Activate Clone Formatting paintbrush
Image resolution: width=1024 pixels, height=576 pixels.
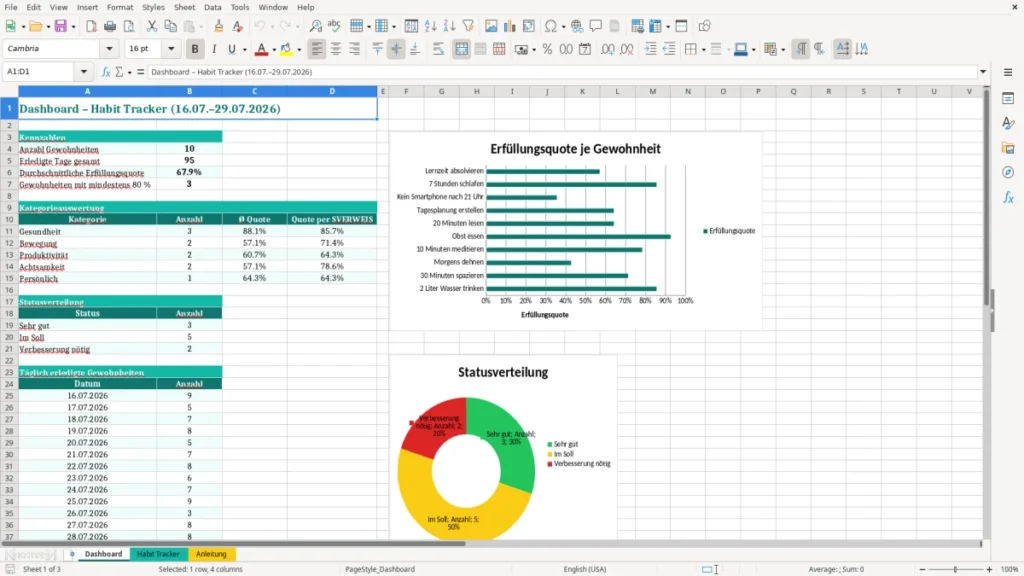tap(218, 26)
